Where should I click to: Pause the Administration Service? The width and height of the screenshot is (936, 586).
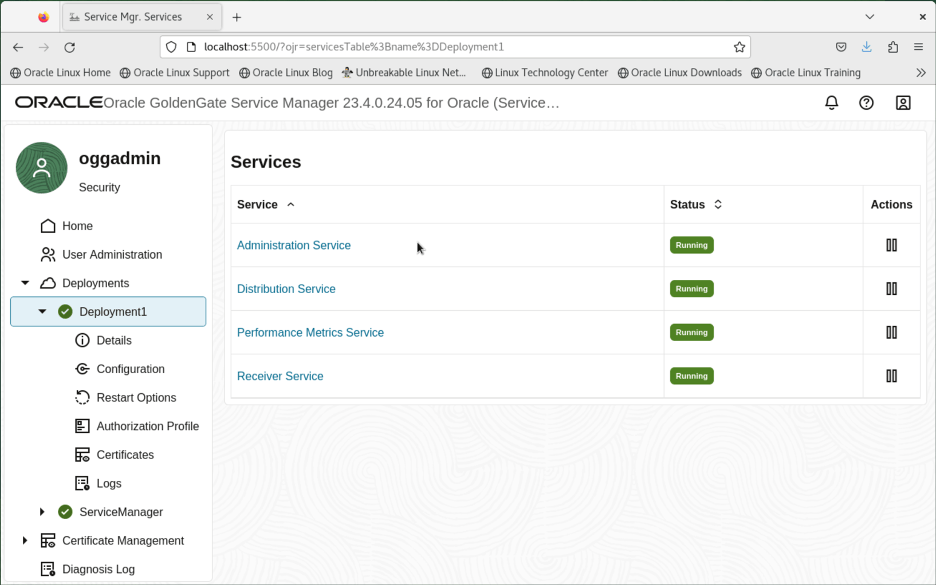[x=891, y=245]
